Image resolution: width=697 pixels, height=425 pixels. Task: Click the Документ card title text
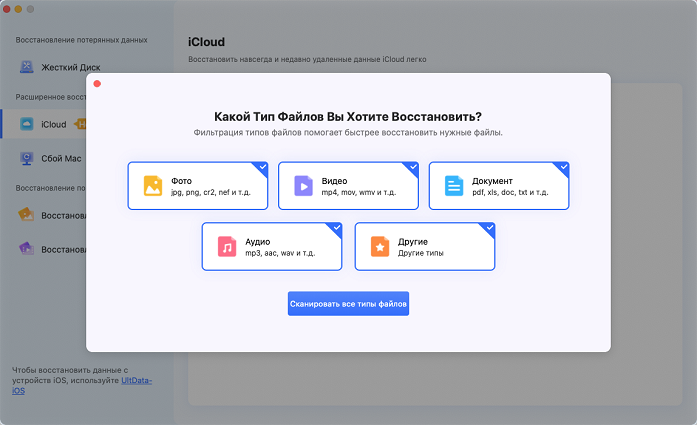492,181
